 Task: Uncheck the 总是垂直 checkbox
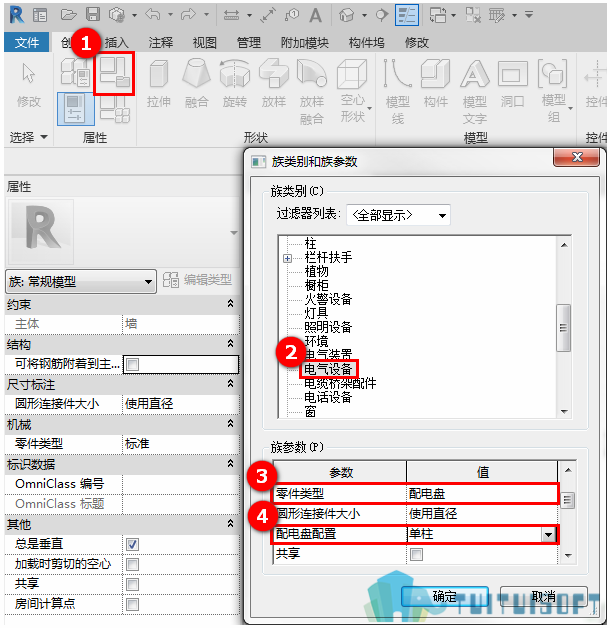[x=132, y=544]
